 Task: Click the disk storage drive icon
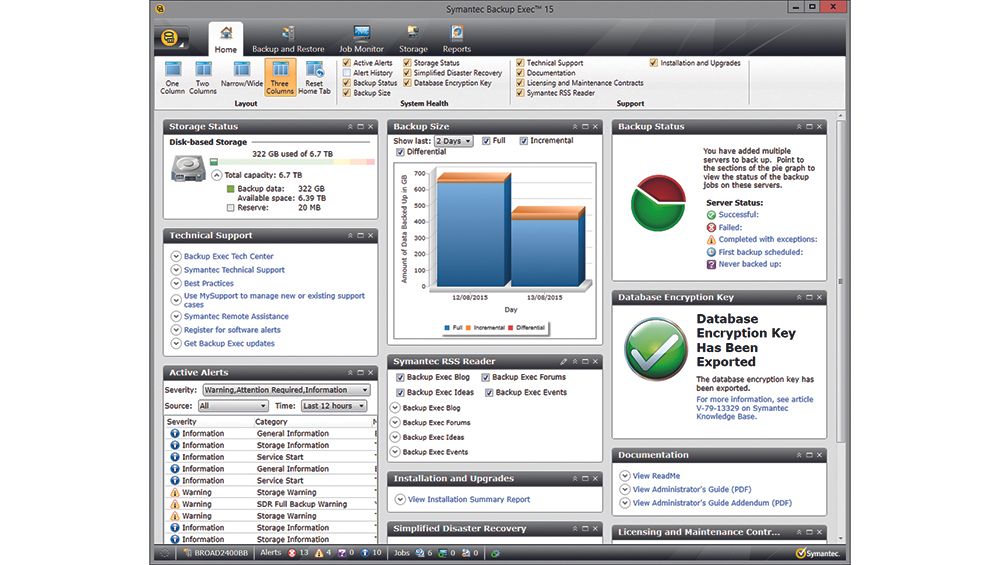tap(188, 169)
